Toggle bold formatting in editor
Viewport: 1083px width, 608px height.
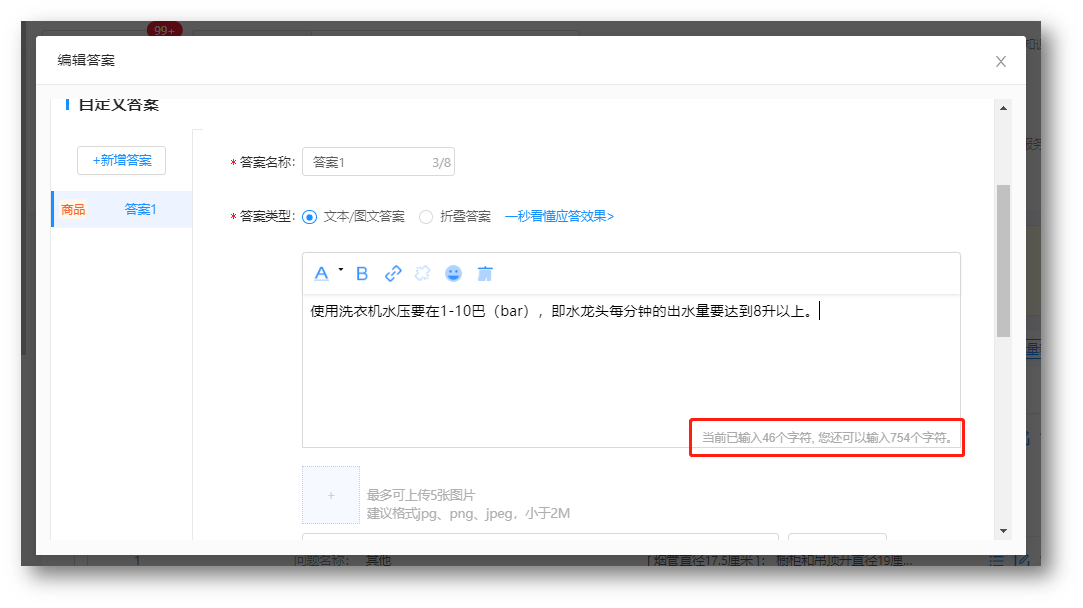point(362,274)
